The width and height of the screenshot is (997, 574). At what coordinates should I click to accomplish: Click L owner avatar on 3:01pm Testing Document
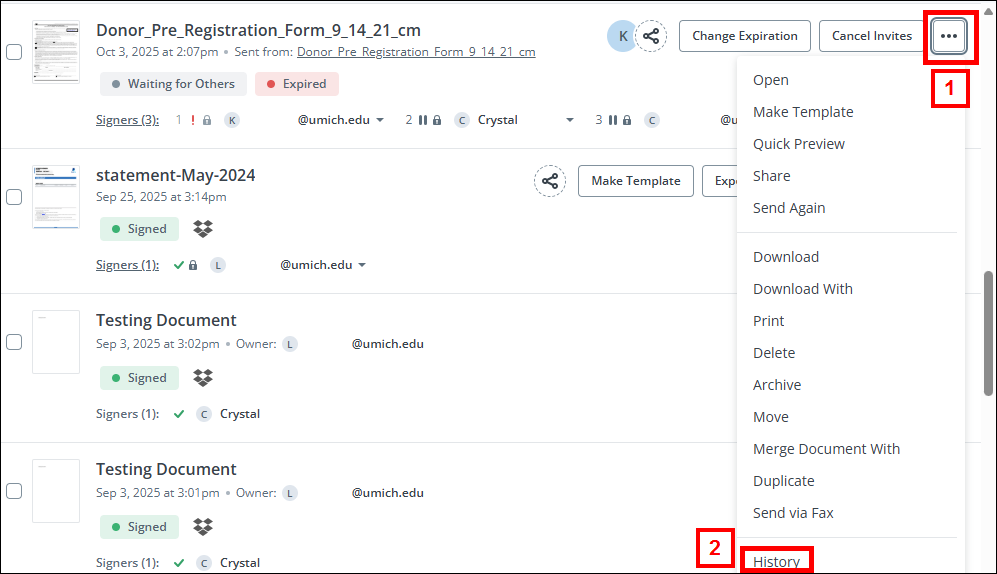pyautogui.click(x=290, y=493)
